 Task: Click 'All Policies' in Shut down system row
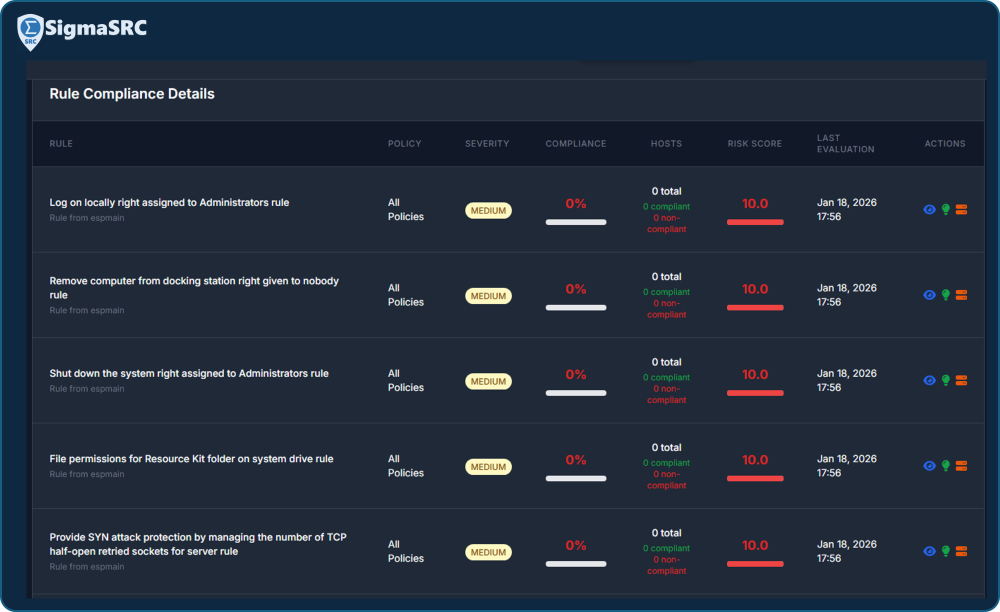click(406, 381)
